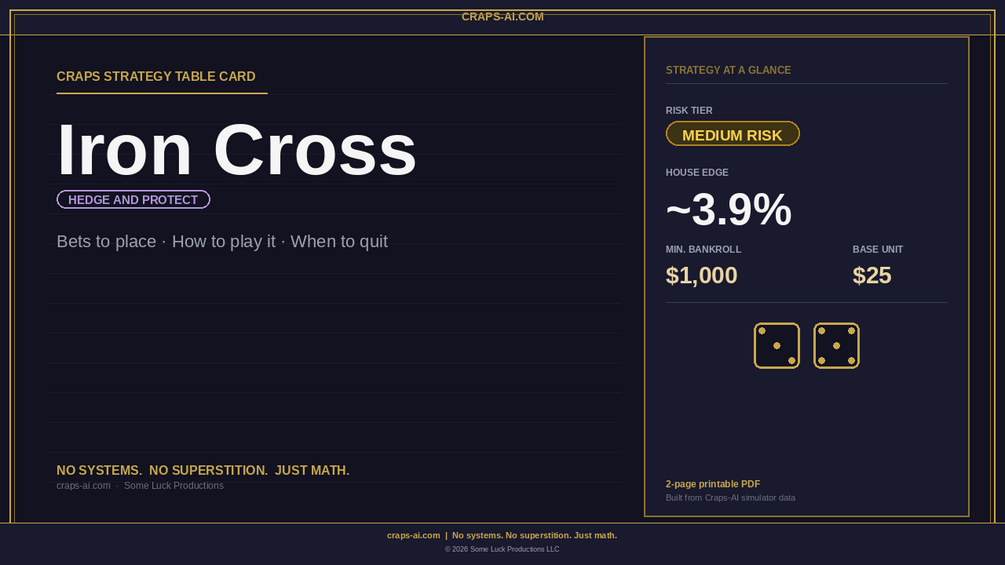Click the Iron Cross title
This screenshot has height=565, width=1005.
pyautogui.click(x=237, y=149)
